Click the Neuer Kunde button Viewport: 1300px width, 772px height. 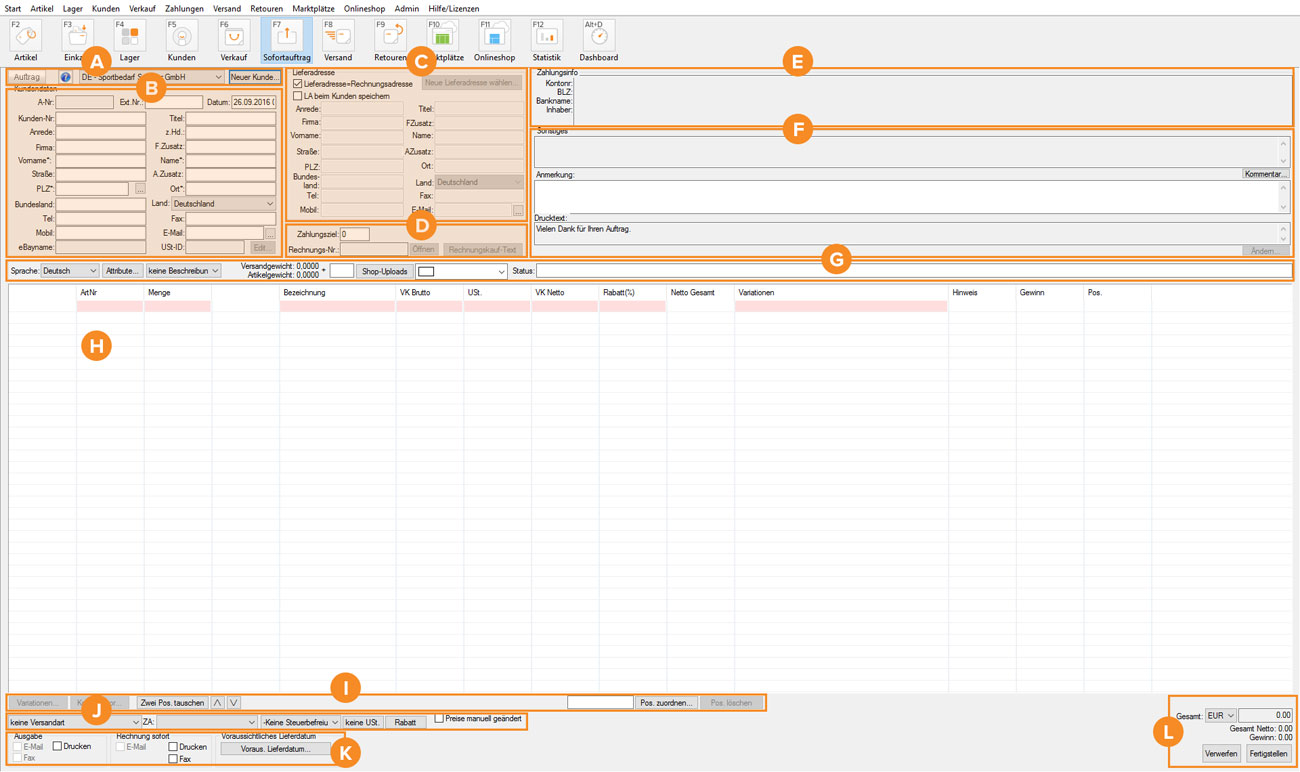pos(254,77)
